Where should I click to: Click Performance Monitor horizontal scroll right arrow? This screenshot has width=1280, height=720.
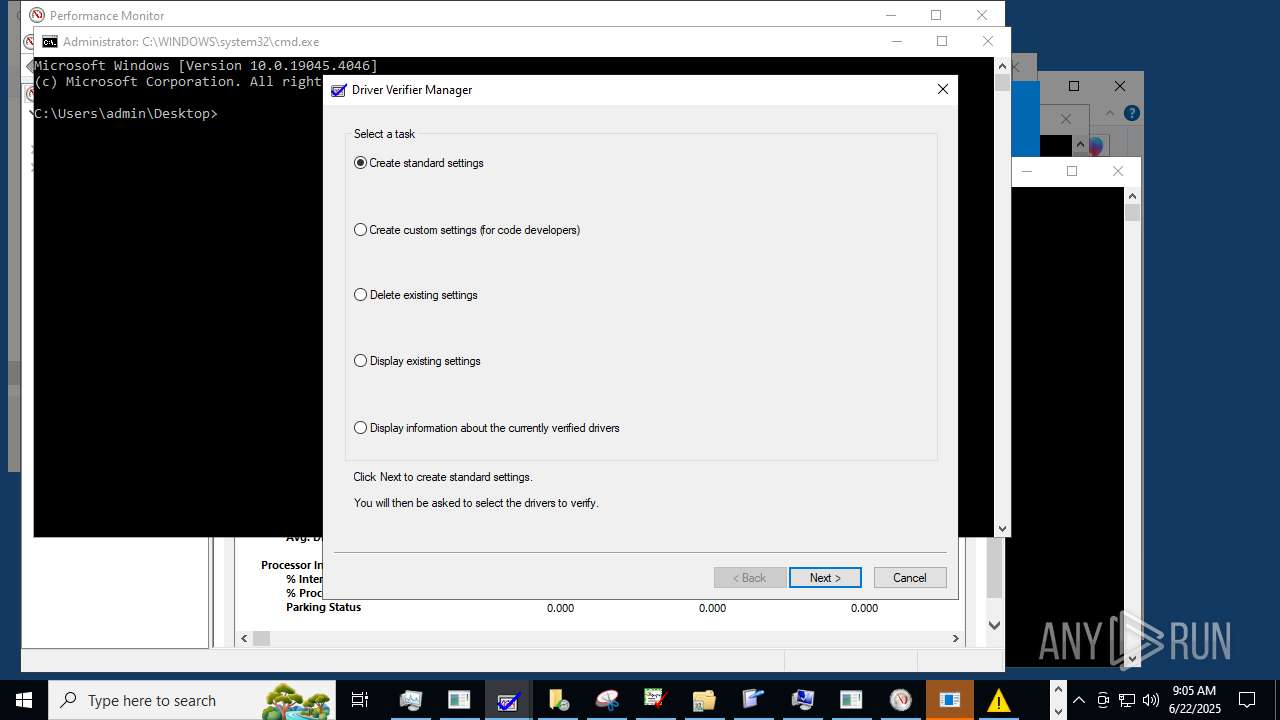click(955, 638)
